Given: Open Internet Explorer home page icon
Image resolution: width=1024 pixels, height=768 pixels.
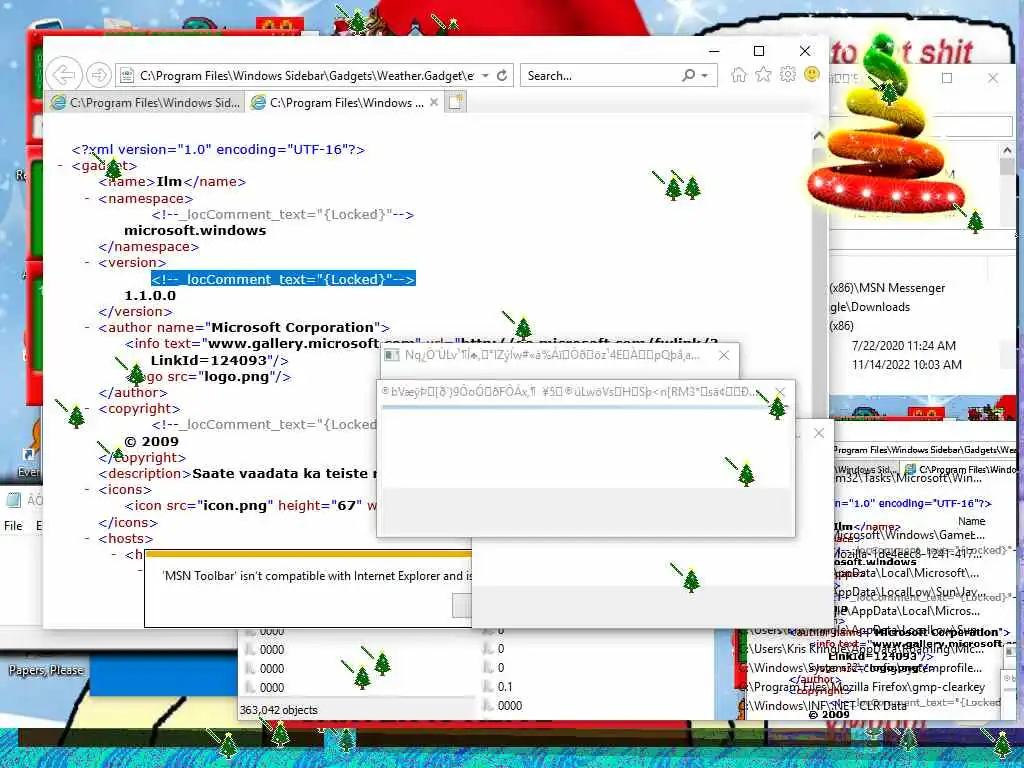Looking at the screenshot, I should [x=739, y=75].
